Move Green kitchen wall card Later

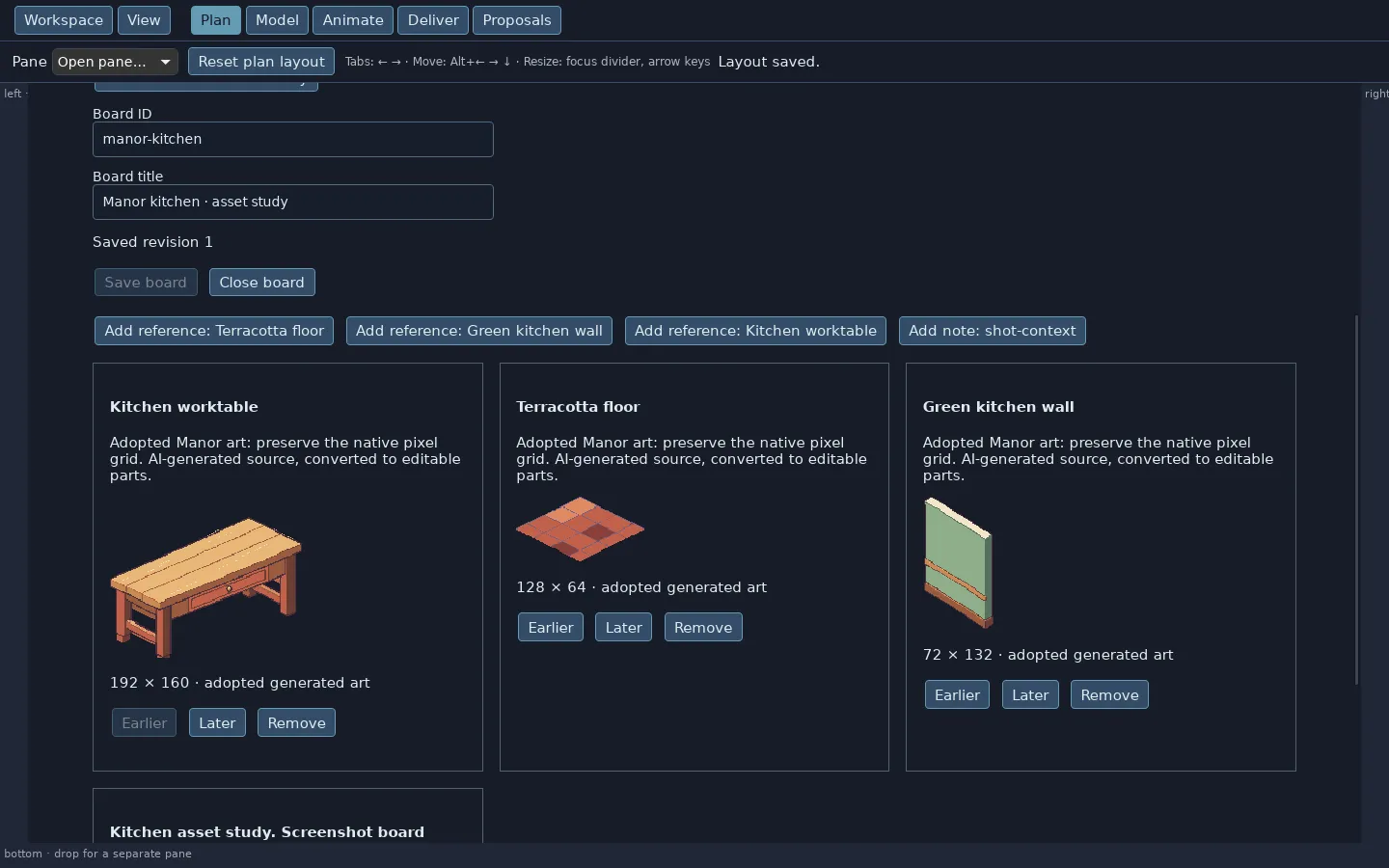(x=1030, y=695)
